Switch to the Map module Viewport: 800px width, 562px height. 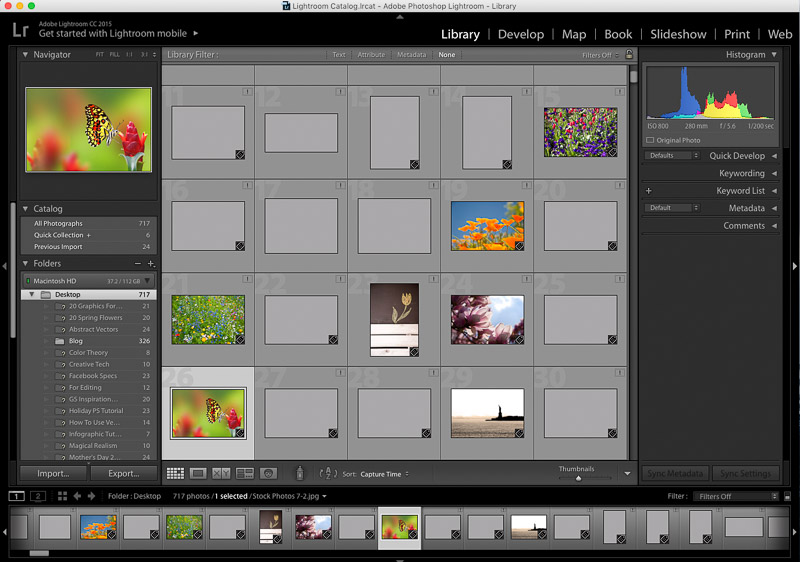pyautogui.click(x=574, y=34)
